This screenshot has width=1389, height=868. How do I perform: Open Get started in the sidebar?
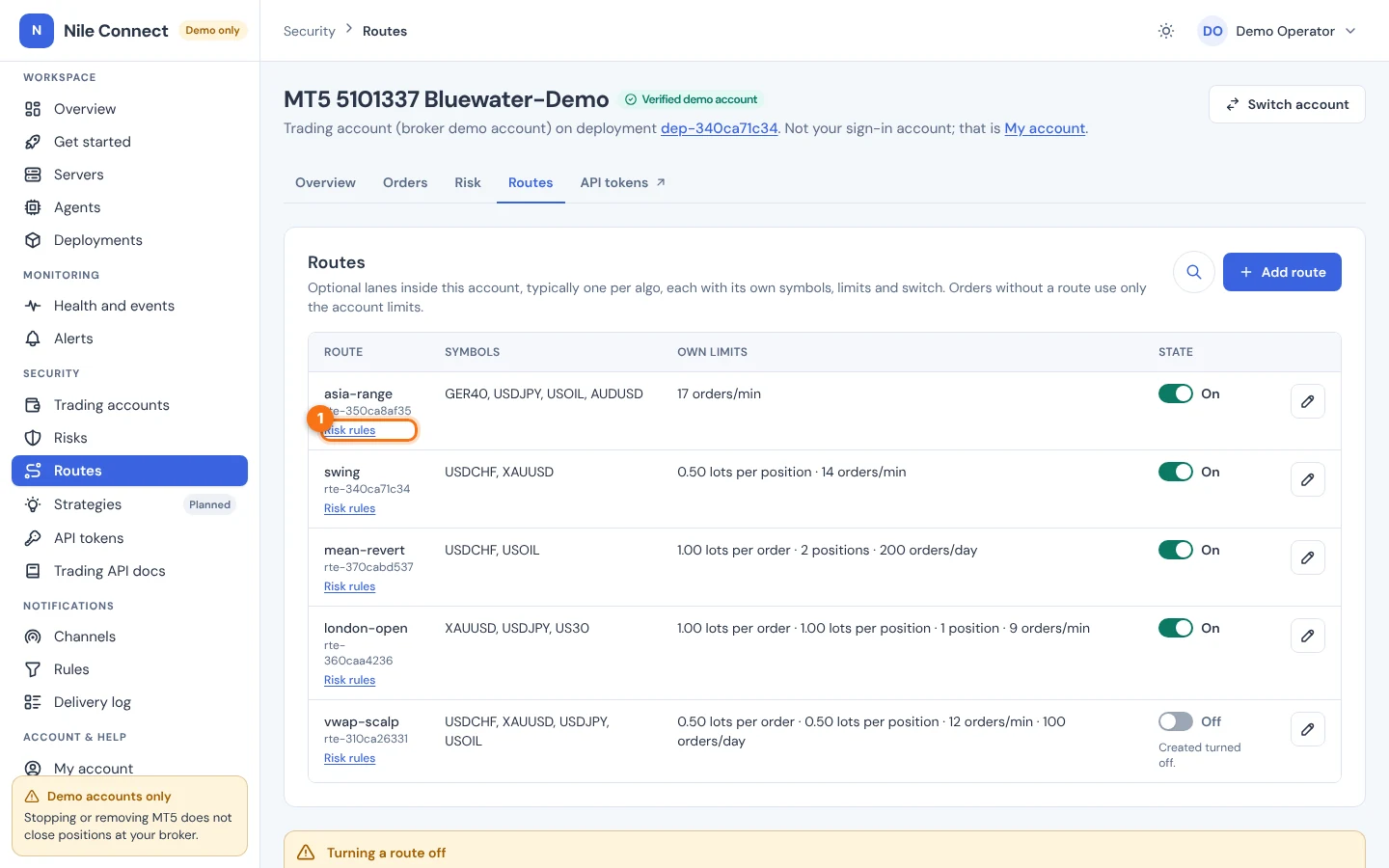click(129, 142)
